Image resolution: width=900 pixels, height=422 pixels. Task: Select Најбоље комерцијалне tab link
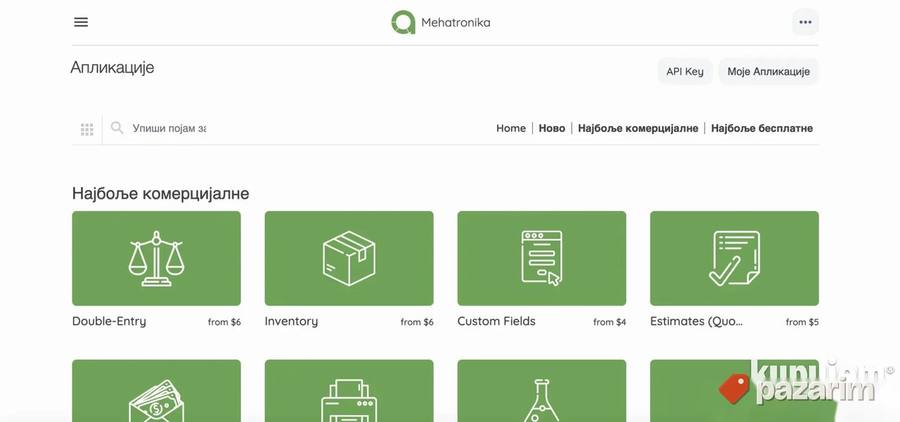(638, 129)
